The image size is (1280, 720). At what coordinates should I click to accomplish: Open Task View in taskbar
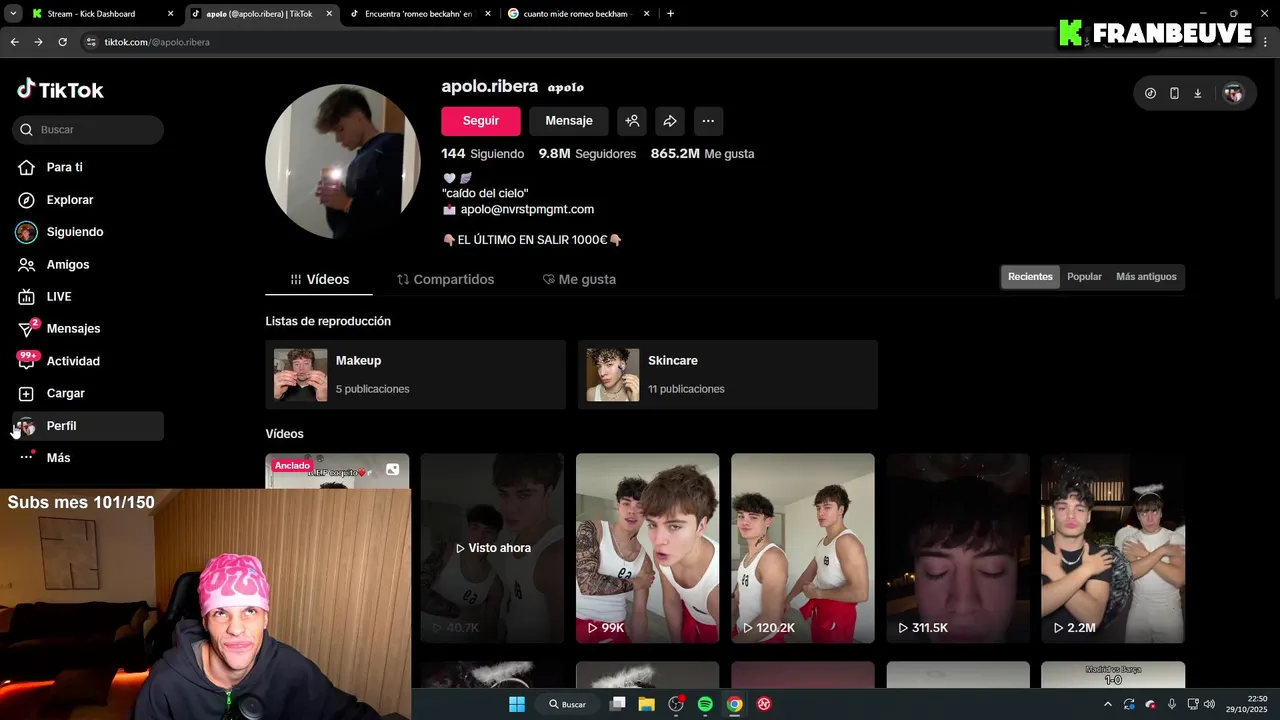click(618, 704)
